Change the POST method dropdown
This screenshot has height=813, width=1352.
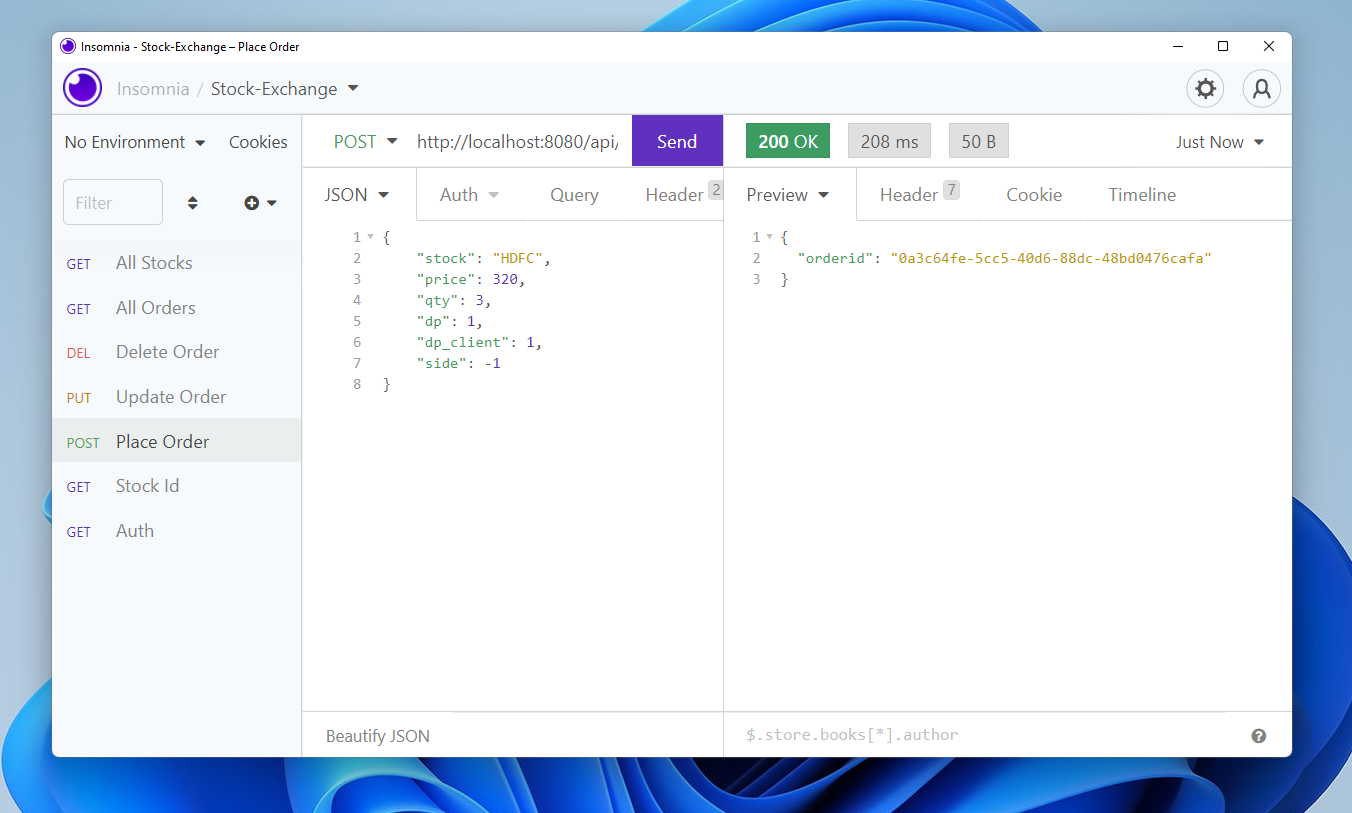365,142
